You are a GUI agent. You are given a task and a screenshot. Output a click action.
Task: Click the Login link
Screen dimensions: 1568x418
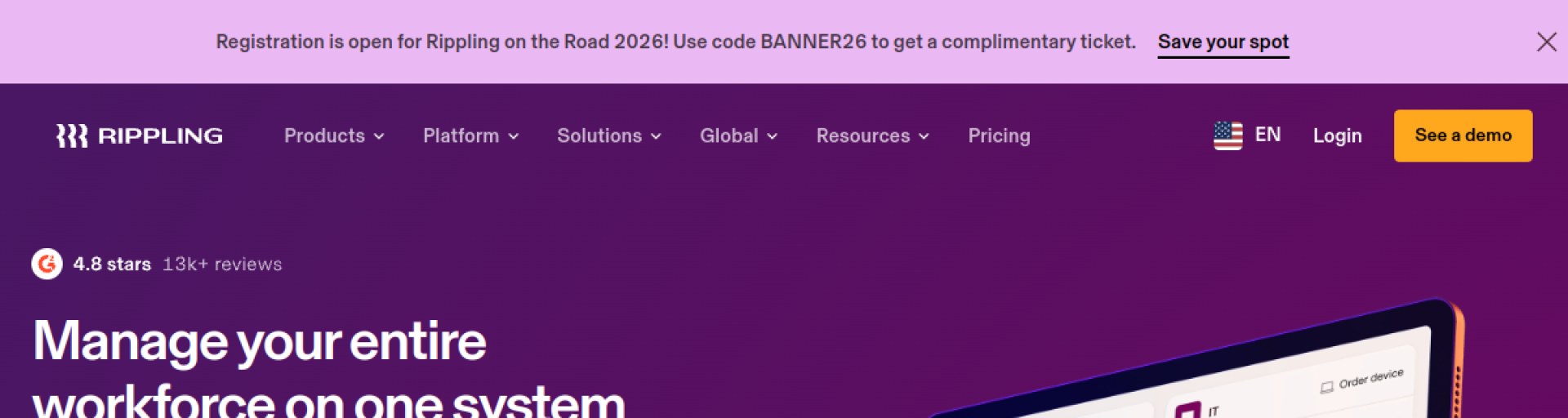pyautogui.click(x=1337, y=136)
